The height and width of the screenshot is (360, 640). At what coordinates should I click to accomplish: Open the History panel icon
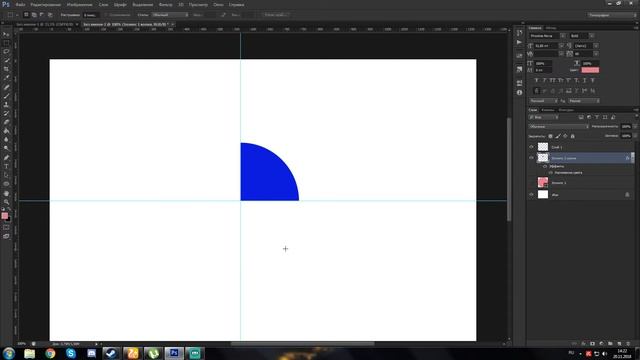coord(519,33)
